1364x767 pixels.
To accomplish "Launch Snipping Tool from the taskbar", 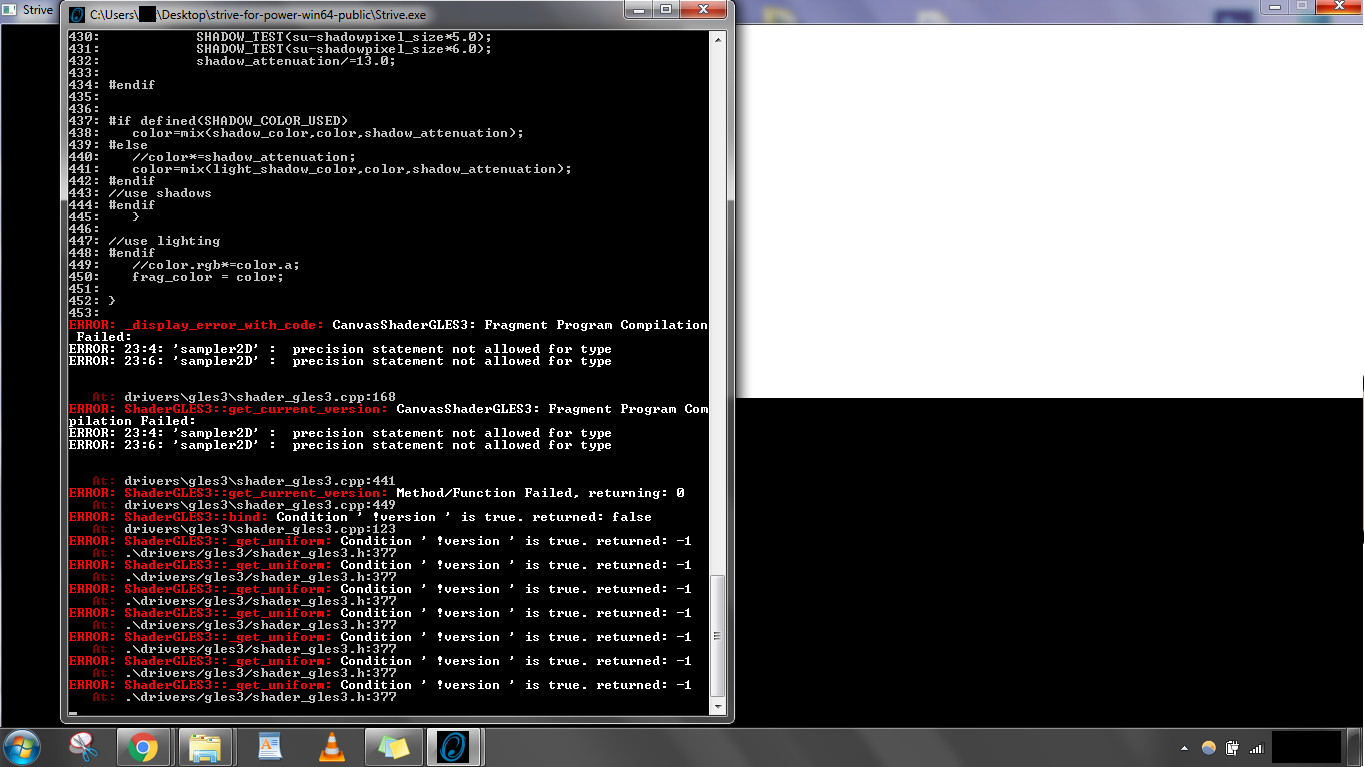I will [x=83, y=747].
